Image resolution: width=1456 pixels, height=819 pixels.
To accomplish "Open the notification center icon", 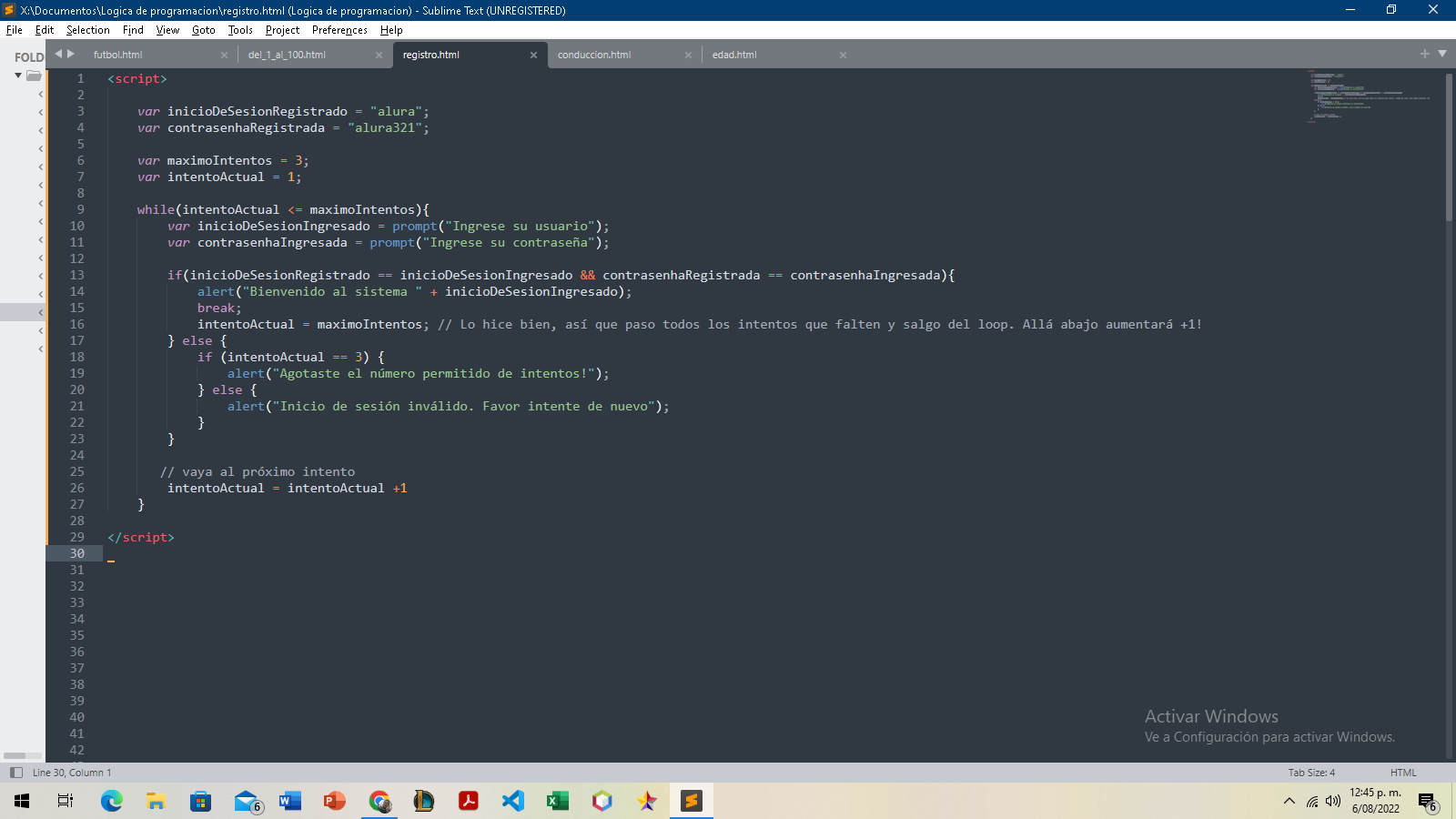I will click(1427, 802).
